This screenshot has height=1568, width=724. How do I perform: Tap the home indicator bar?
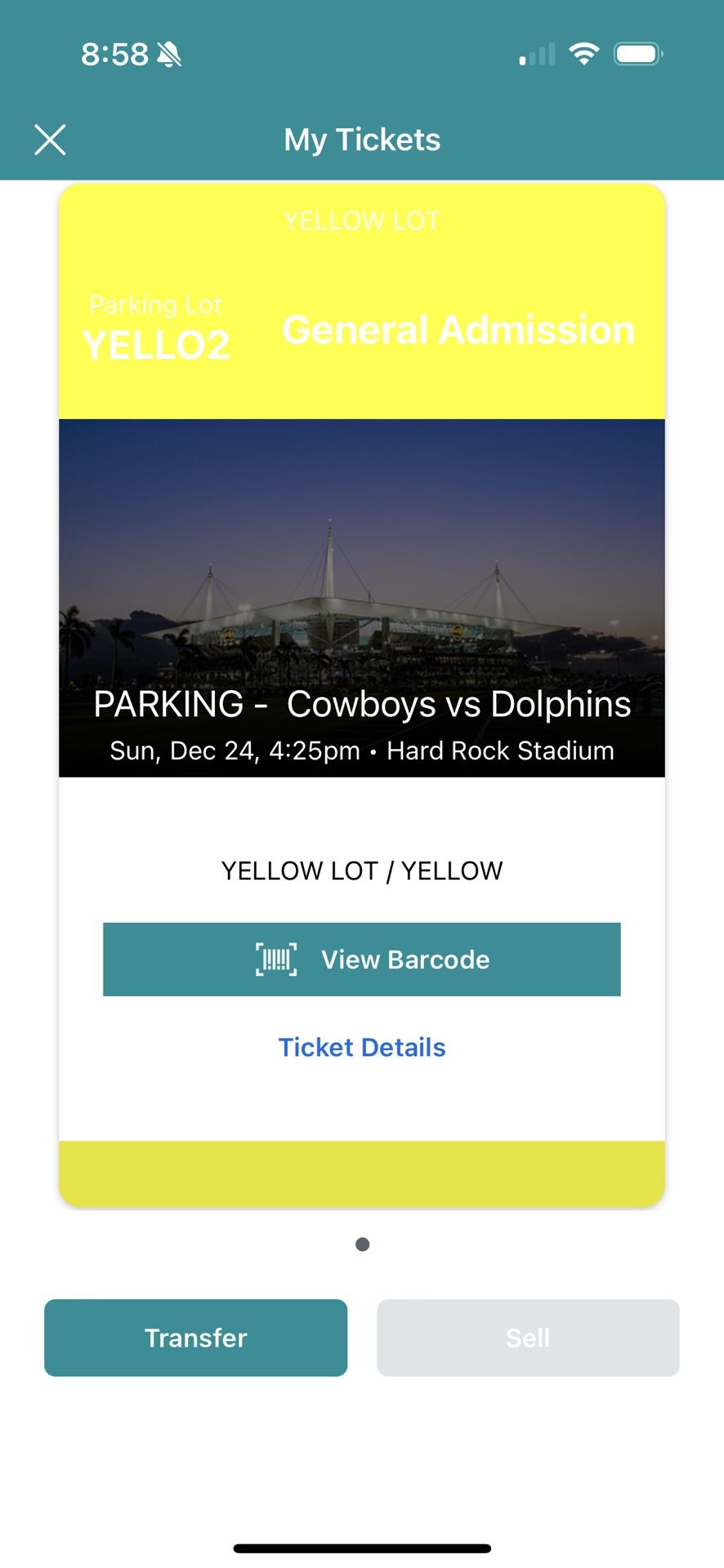(x=362, y=1548)
